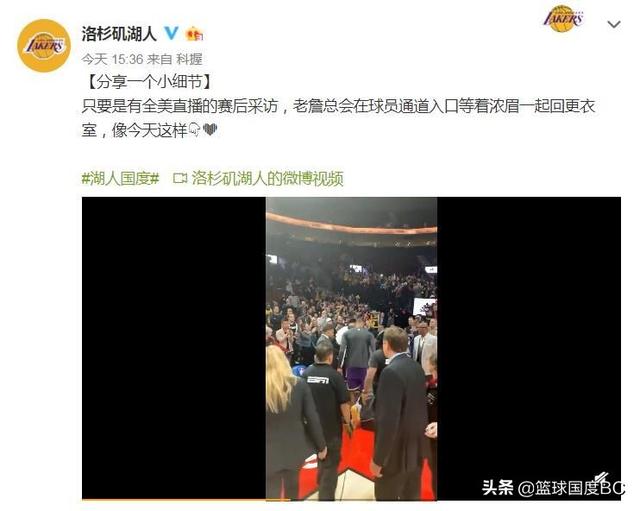Image resolution: width=640 pixels, height=511 pixels.
Task: Click the blue verified V badge
Action: (x=171, y=33)
